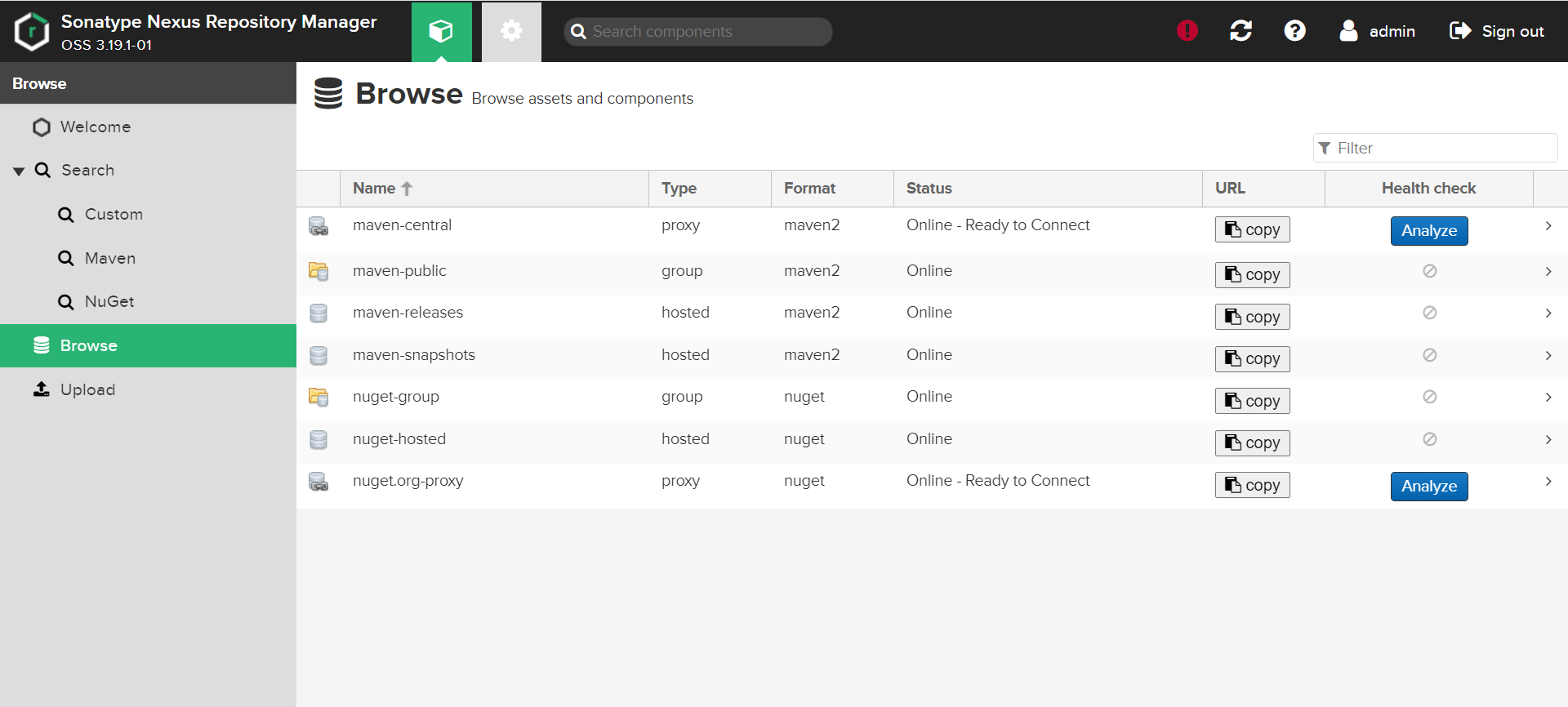This screenshot has width=1568, height=707.
Task: Focus the Filter input box
Action: [x=1435, y=148]
